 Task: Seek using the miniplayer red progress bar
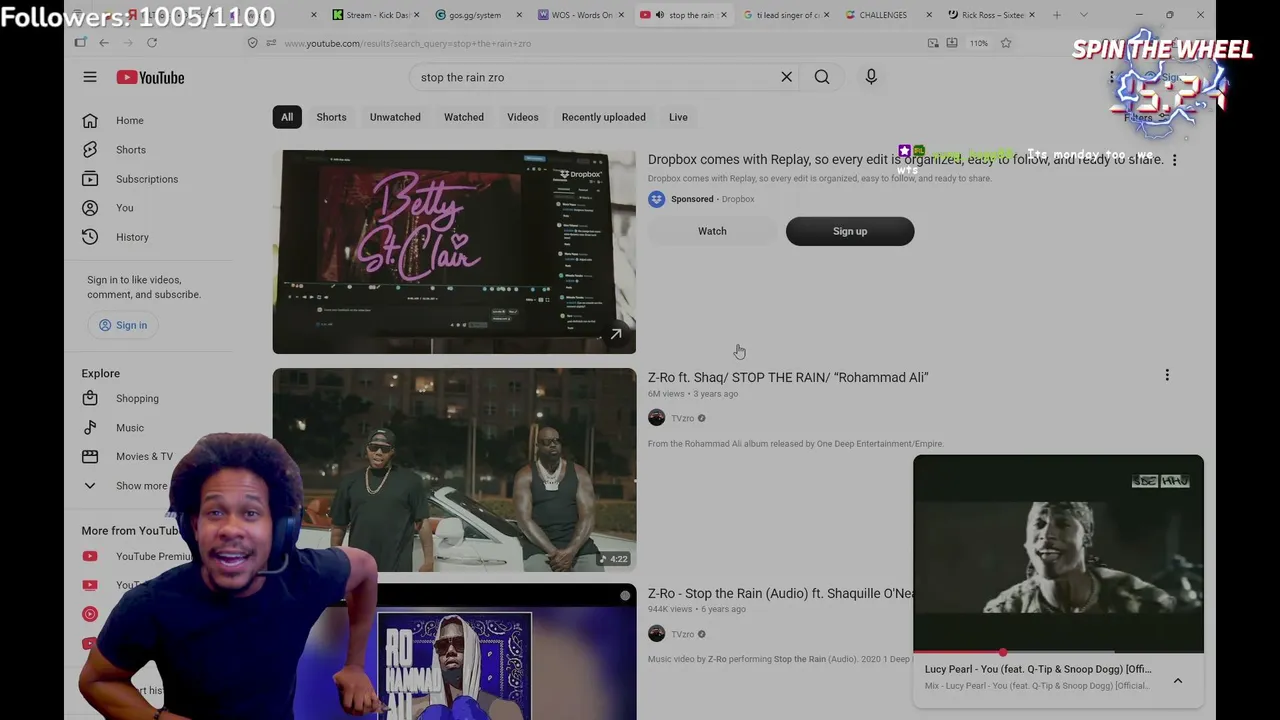[x=1058, y=652]
